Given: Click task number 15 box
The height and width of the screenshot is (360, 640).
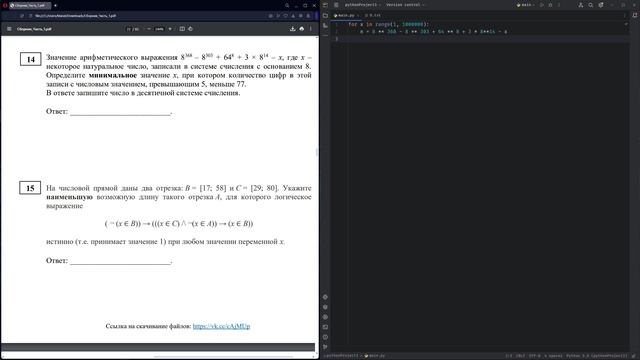Looking at the screenshot, I should pyautogui.click(x=30, y=188).
